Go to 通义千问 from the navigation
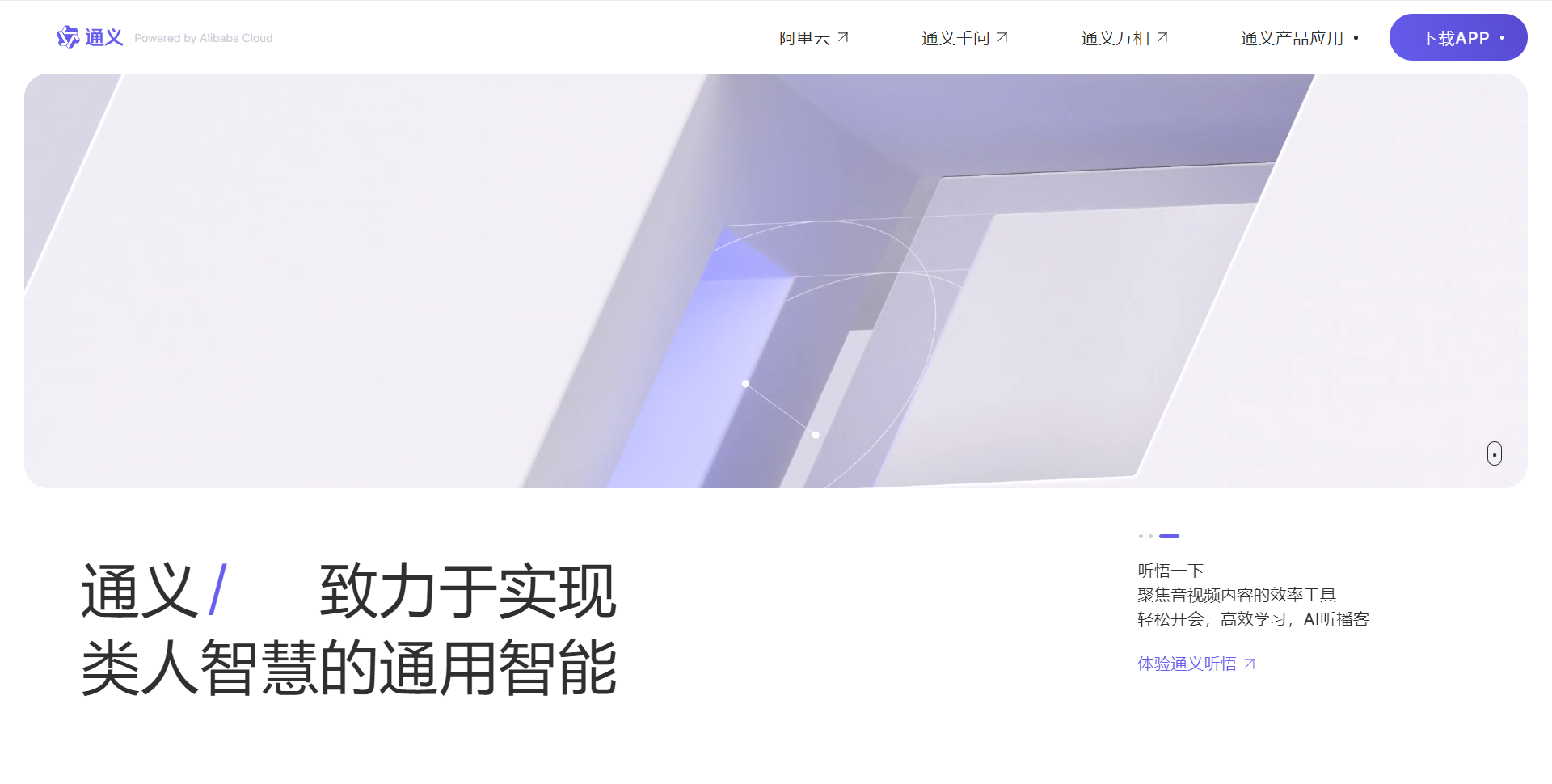Image resolution: width=1552 pixels, height=784 pixels. point(964,38)
